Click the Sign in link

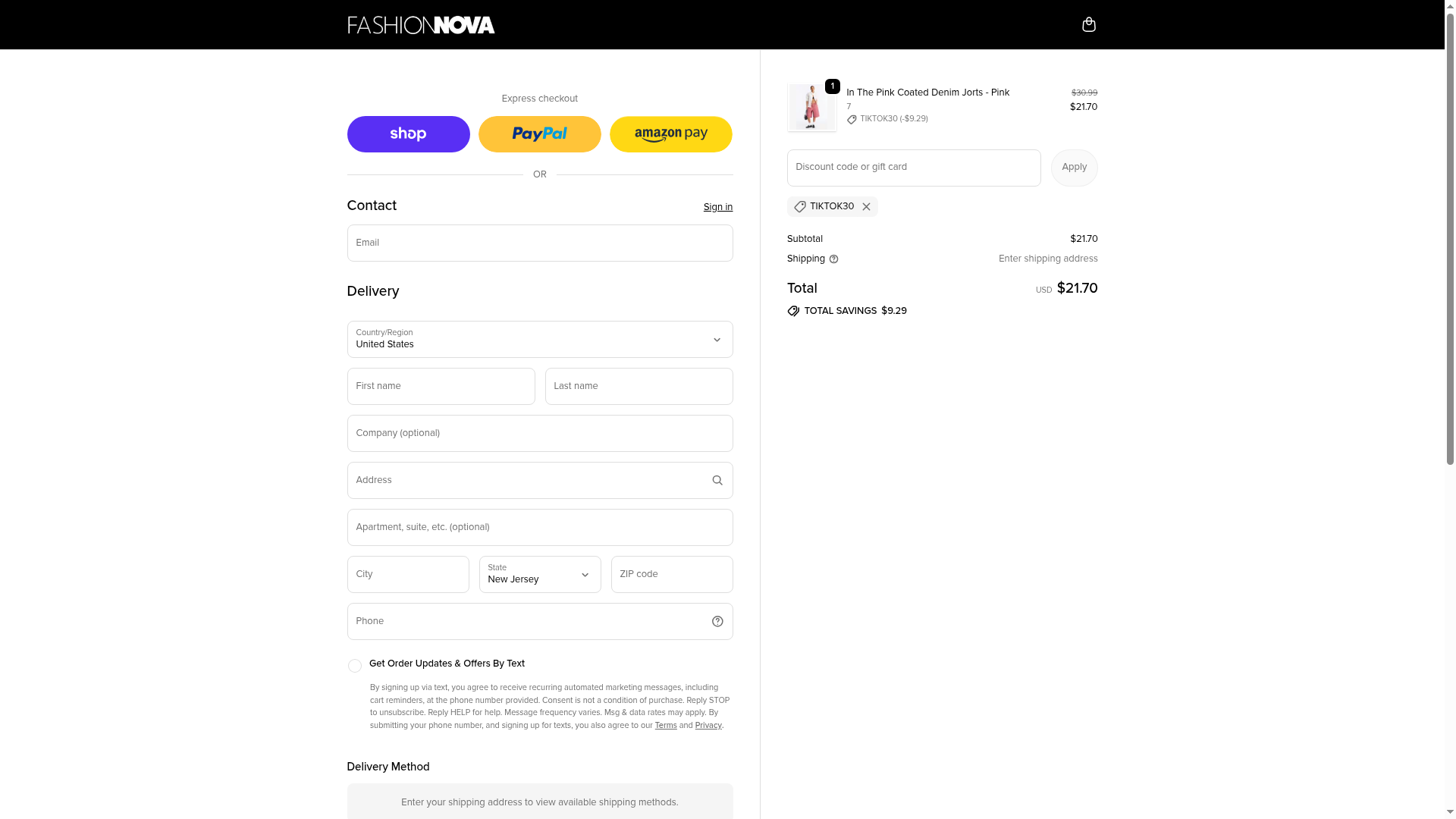[717, 207]
